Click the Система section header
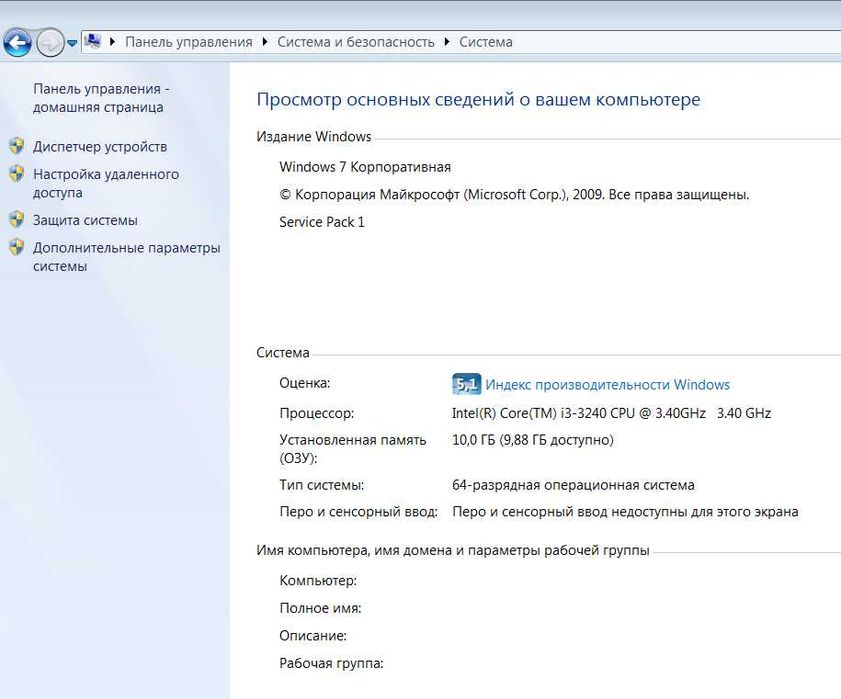The width and height of the screenshot is (841, 699). click(283, 352)
